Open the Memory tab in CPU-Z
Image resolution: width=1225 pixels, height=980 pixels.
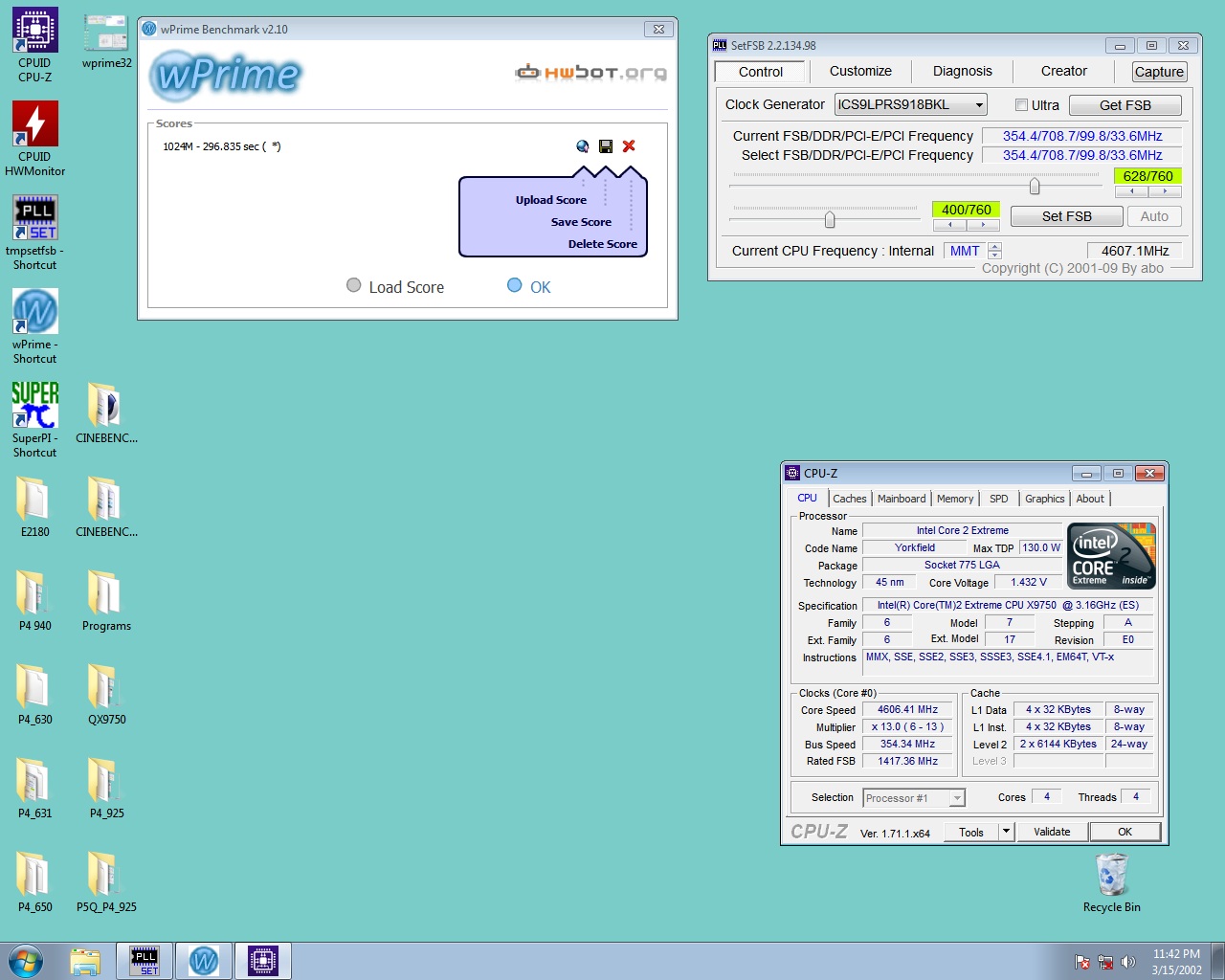(x=955, y=499)
